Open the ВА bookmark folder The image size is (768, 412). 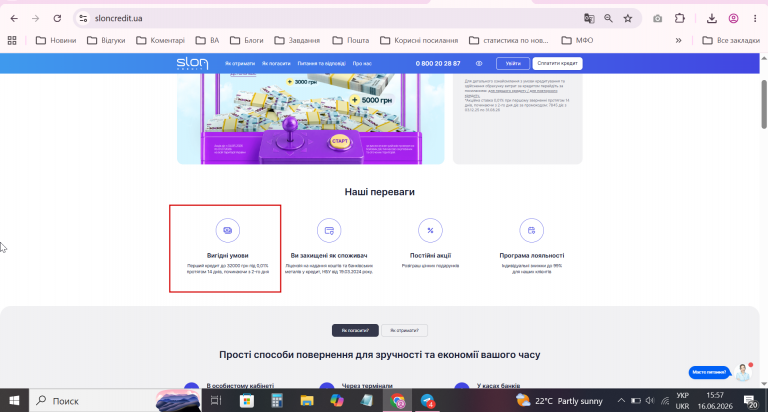tap(207, 40)
